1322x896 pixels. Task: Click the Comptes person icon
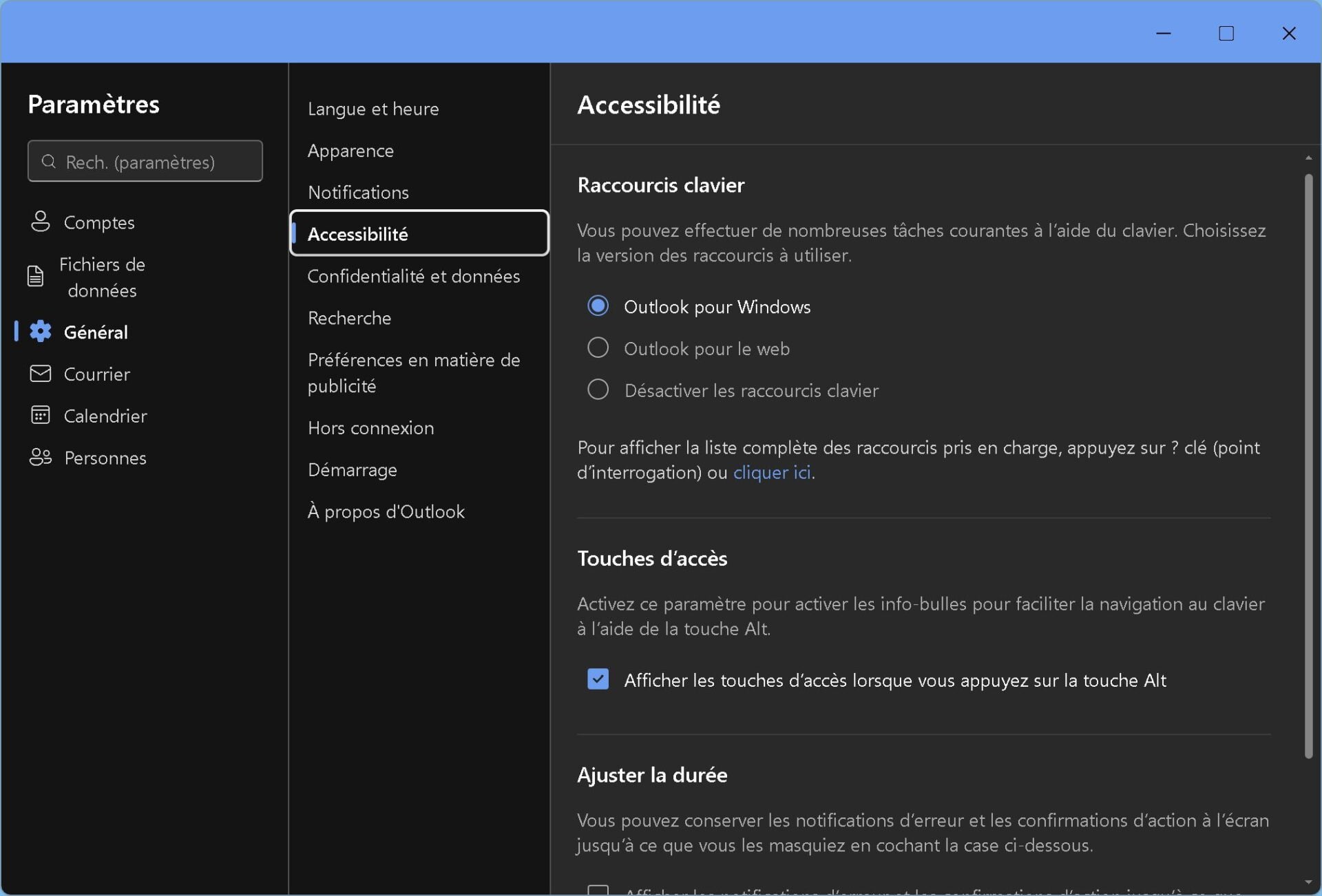coord(41,222)
